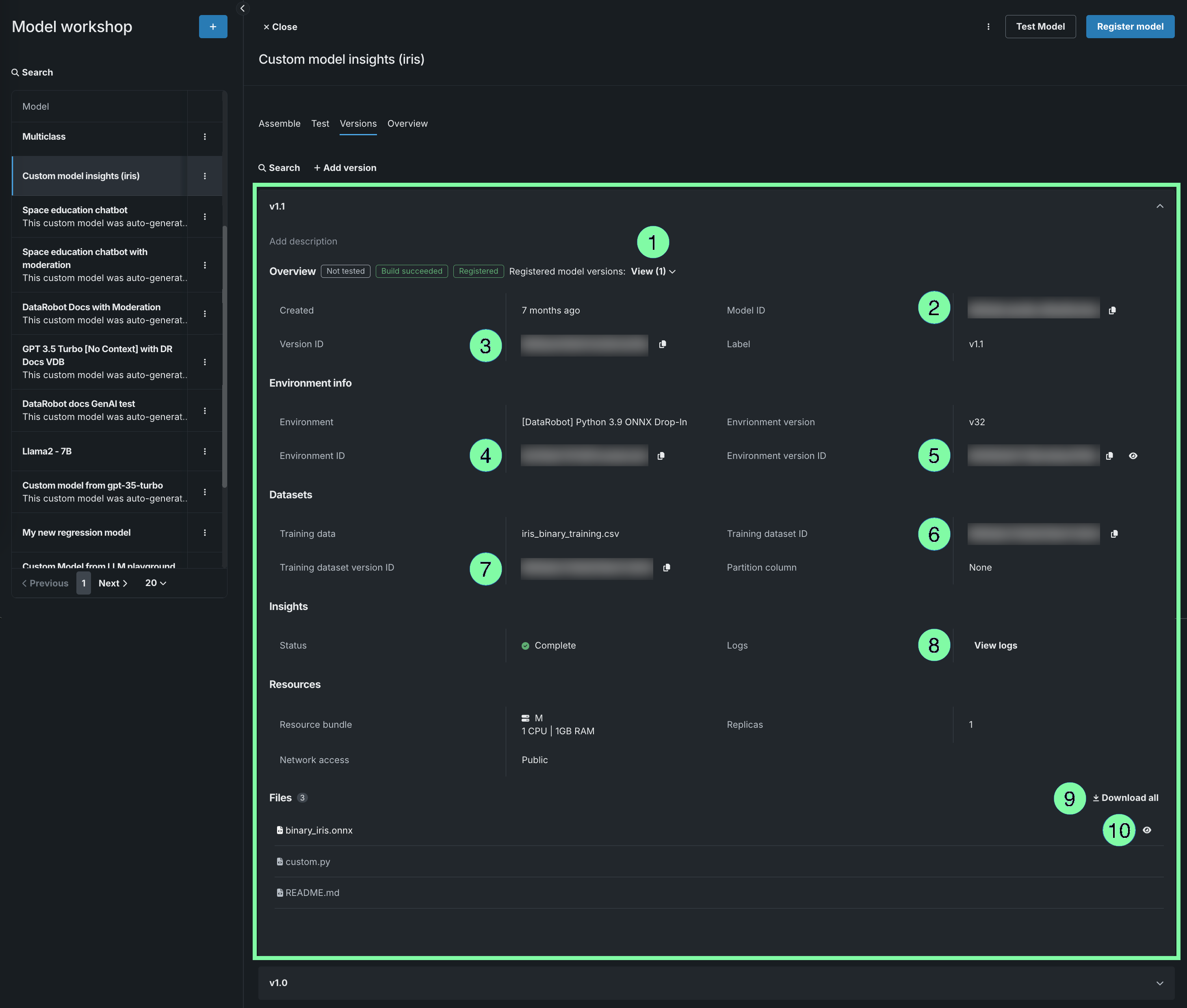View the Environment version ID eye icon
The height and width of the screenshot is (1008, 1187).
pos(1133,455)
